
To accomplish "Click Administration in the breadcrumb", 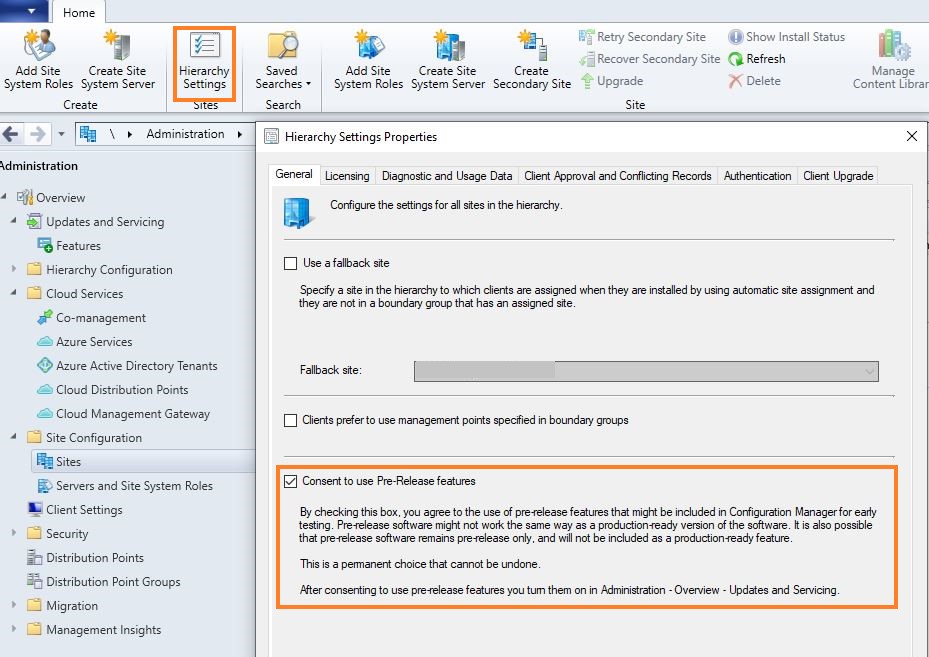I will (185, 134).
